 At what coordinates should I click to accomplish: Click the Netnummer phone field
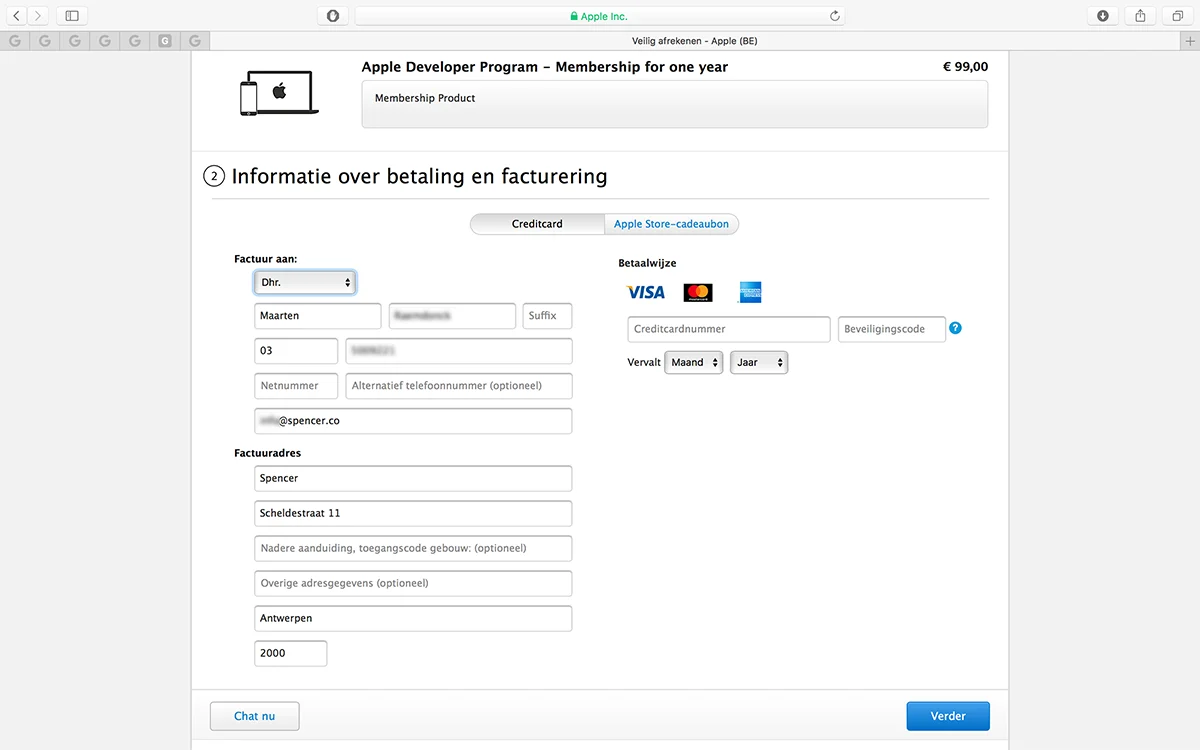296,385
